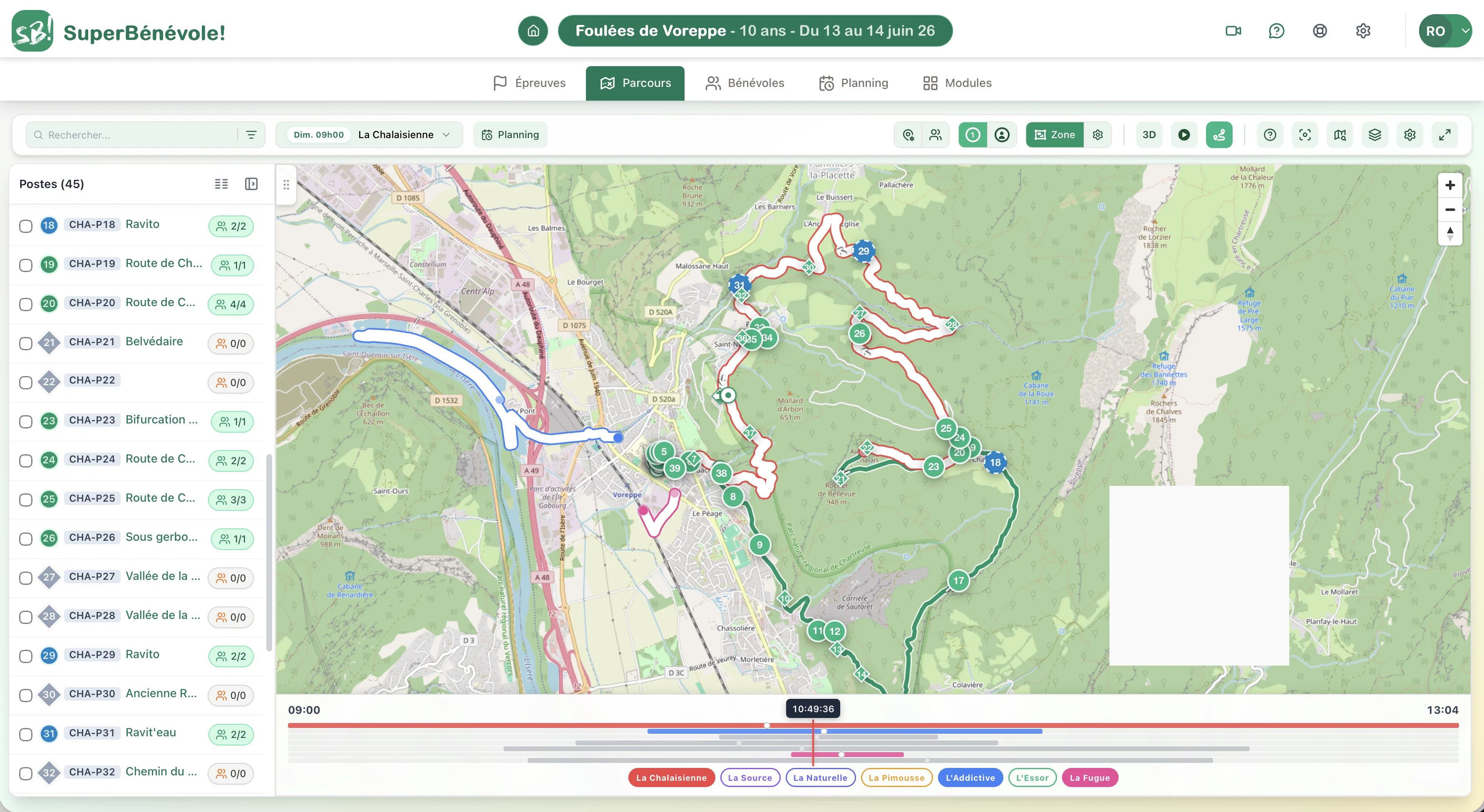Switch to the Bénévoles tab
1484x812 pixels.
coord(745,83)
